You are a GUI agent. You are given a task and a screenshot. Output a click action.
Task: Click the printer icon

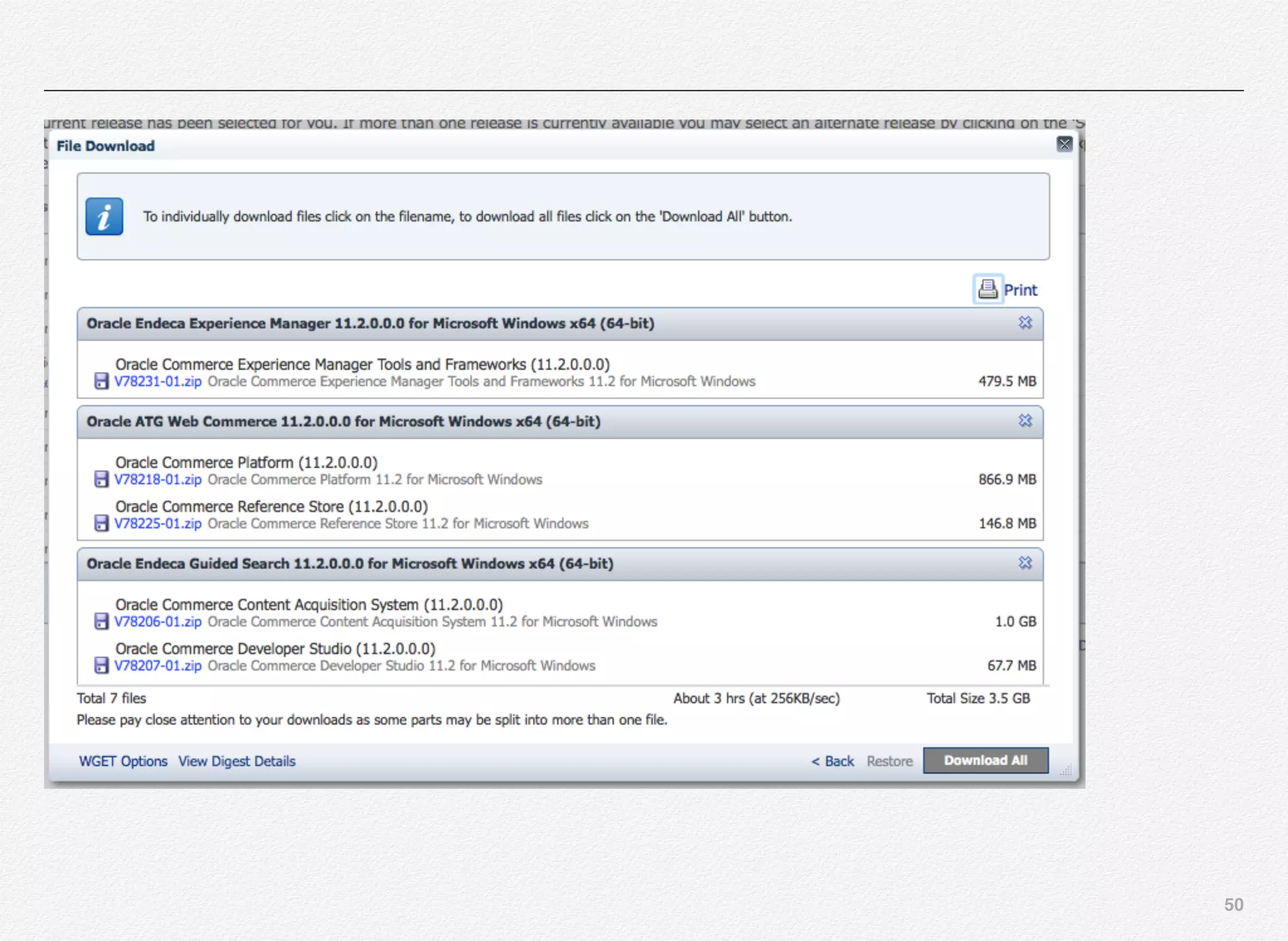987,289
